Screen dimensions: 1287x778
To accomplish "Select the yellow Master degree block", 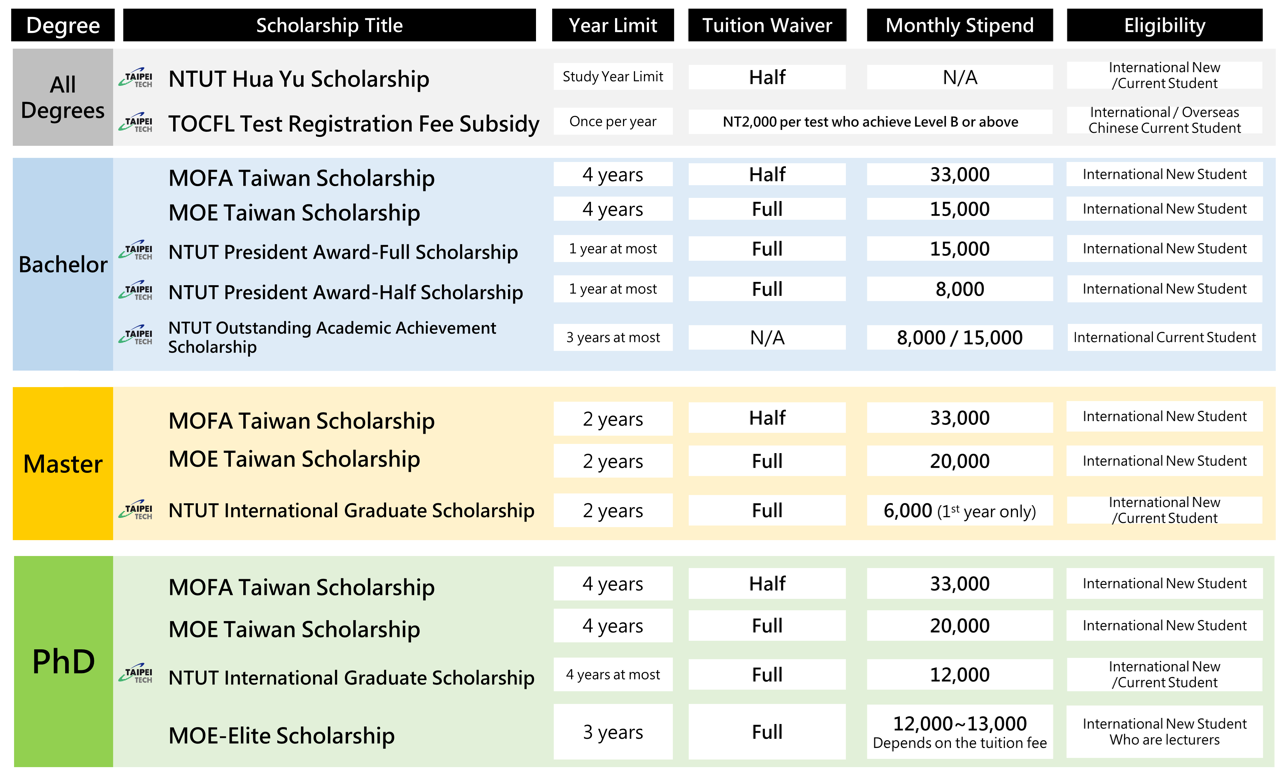I will 63,464.
